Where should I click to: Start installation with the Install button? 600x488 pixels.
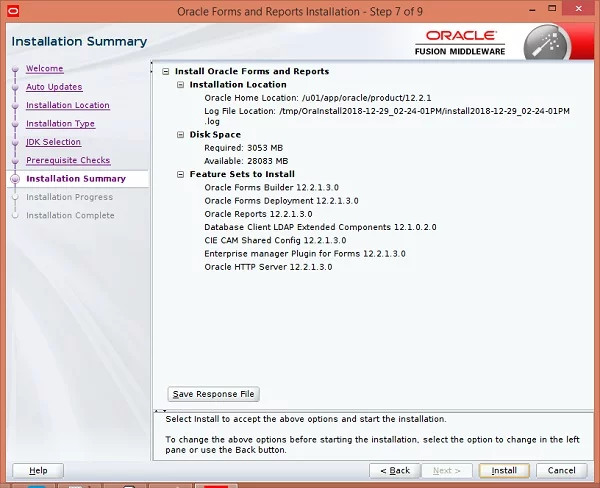[x=504, y=470]
